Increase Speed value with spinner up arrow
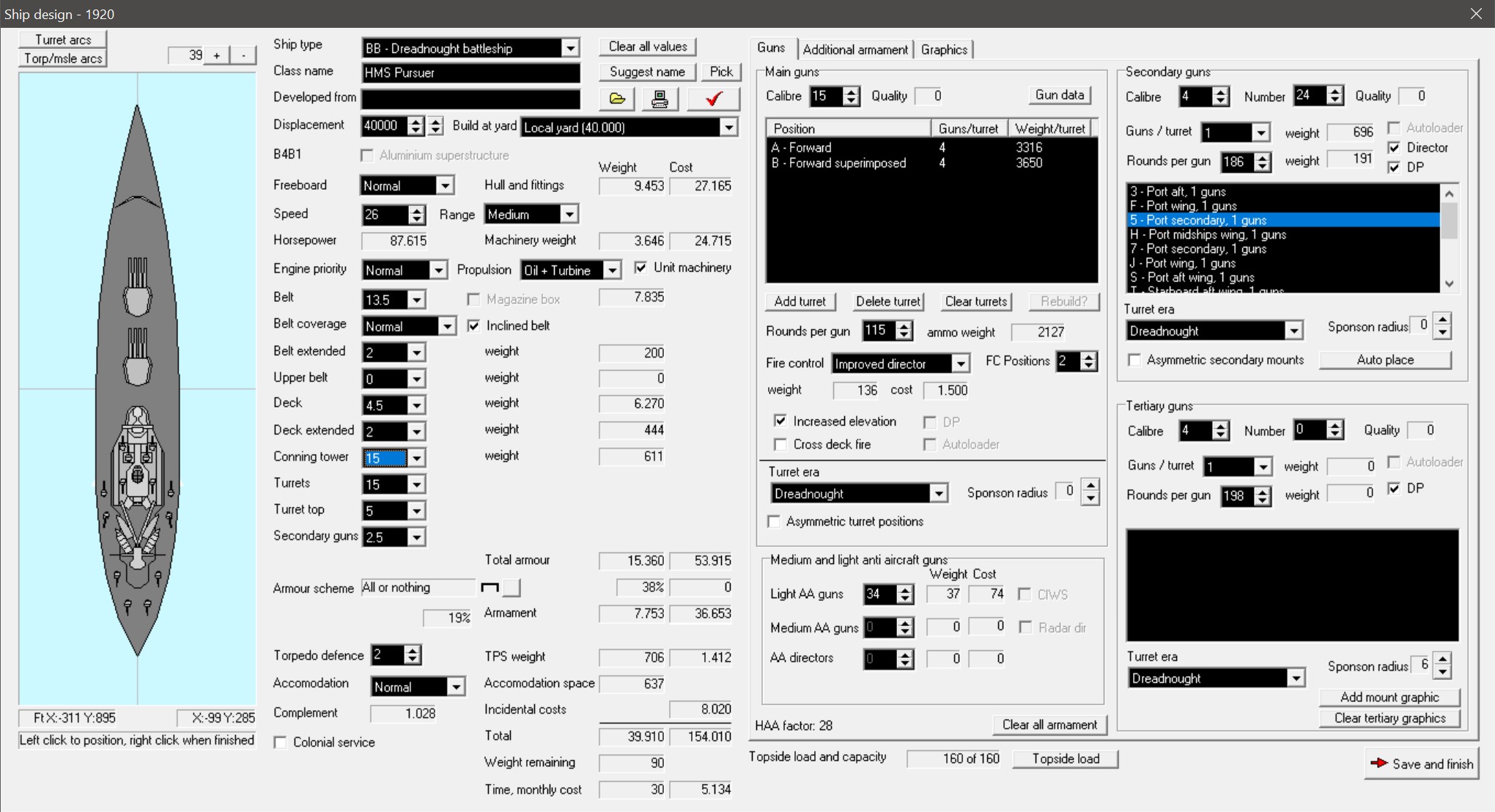 tap(416, 210)
